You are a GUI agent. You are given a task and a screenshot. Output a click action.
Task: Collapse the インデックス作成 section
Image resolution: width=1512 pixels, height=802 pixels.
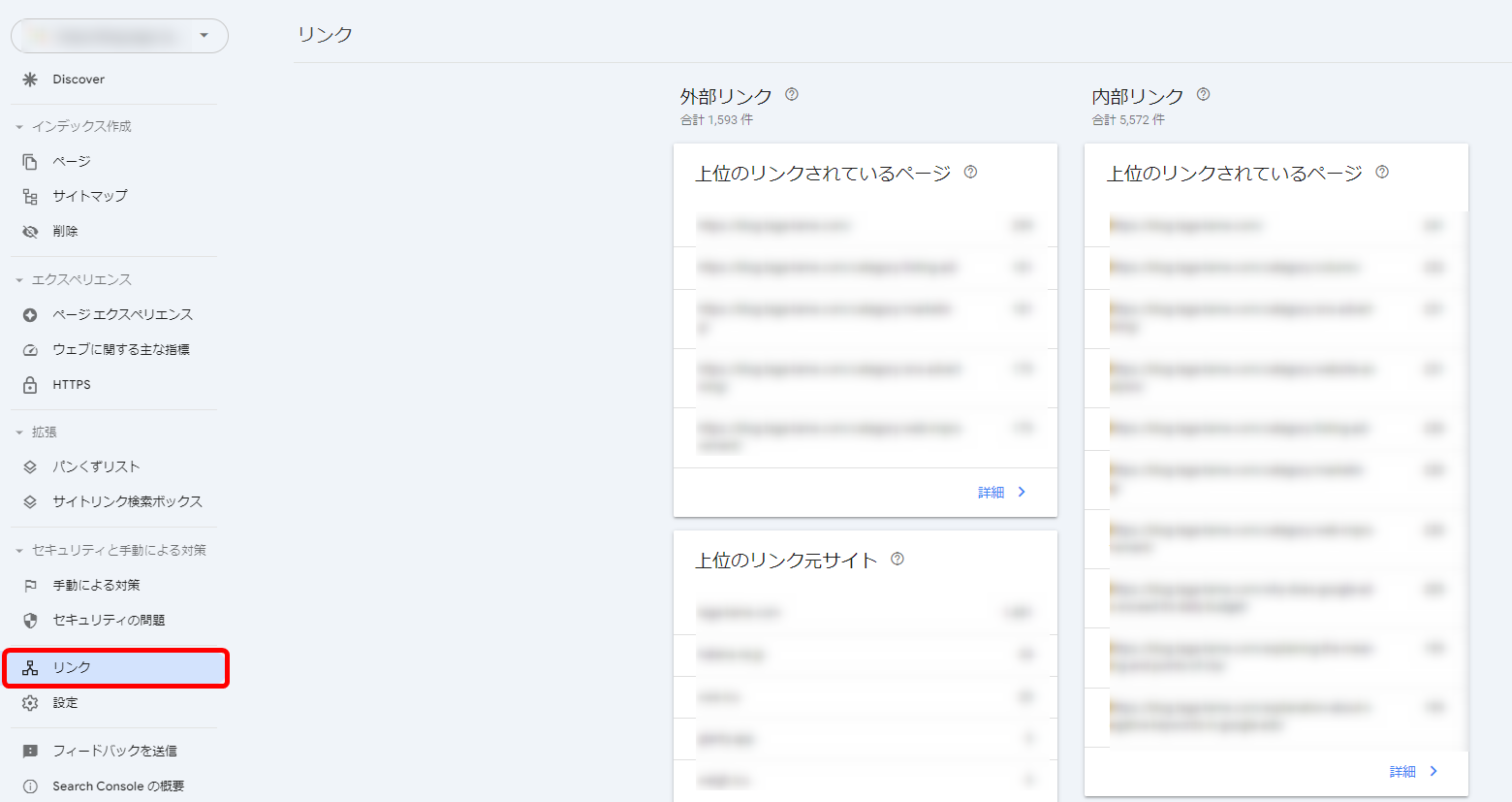[18, 127]
